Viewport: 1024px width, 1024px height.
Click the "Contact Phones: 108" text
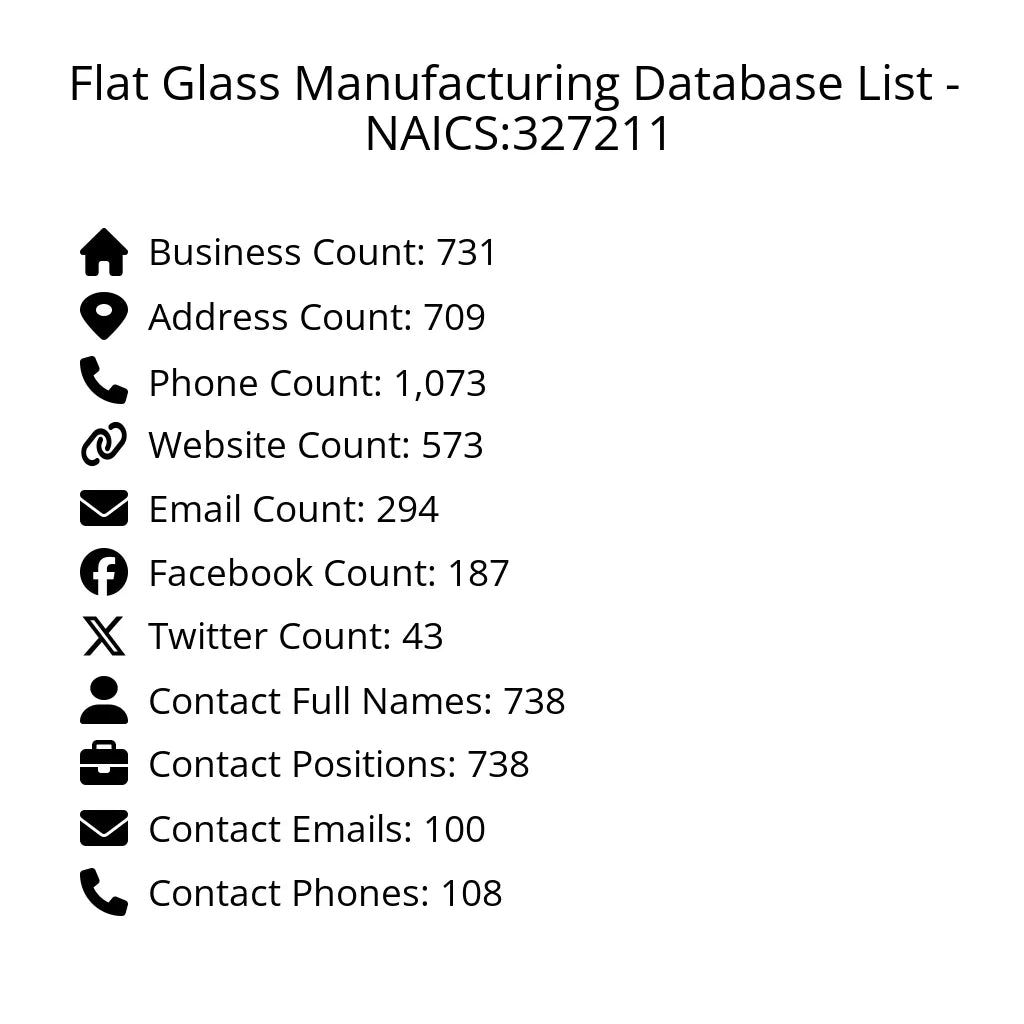[325, 893]
